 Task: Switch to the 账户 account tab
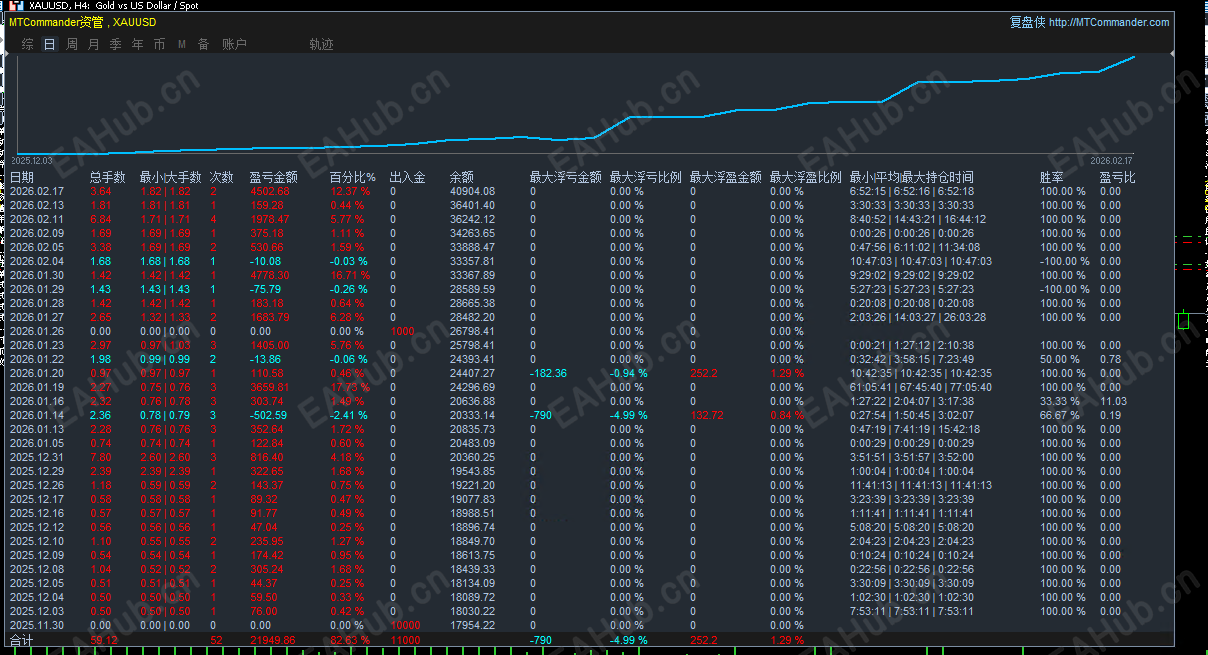[234, 44]
